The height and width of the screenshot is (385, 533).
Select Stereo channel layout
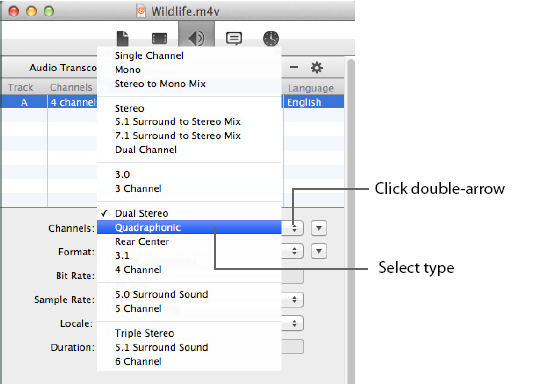coord(189,108)
